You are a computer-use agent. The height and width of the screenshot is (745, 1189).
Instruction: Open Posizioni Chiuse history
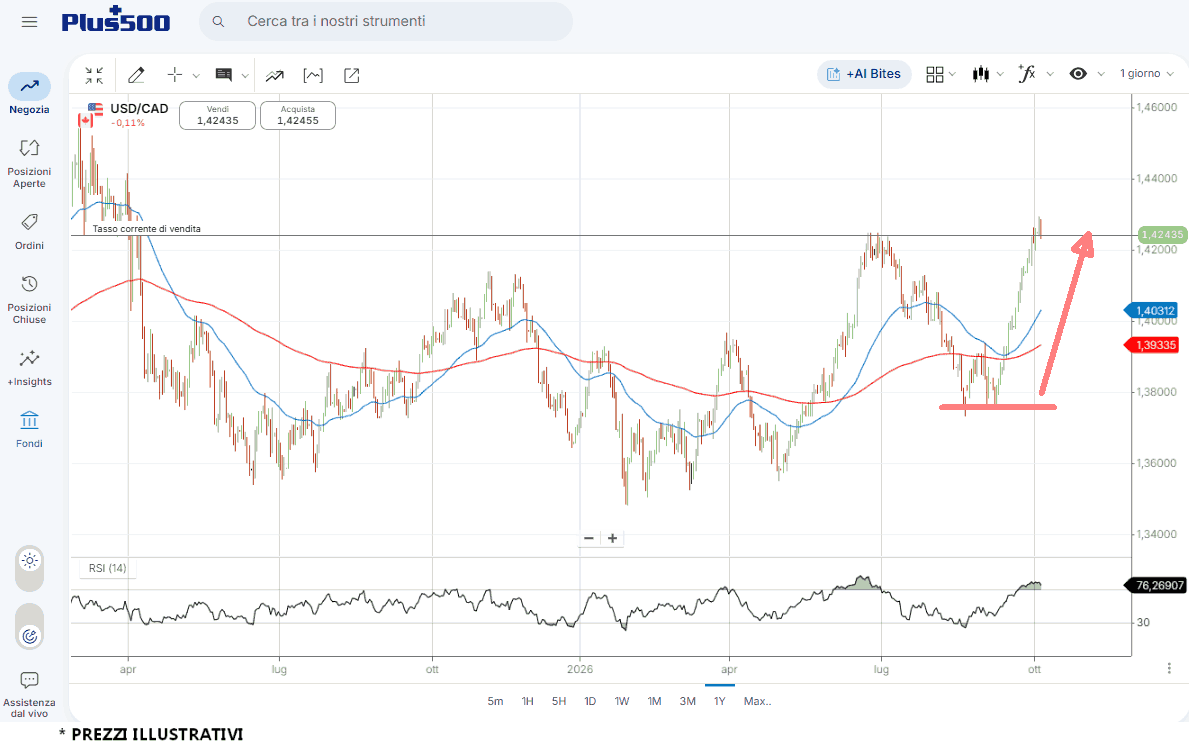click(x=30, y=300)
